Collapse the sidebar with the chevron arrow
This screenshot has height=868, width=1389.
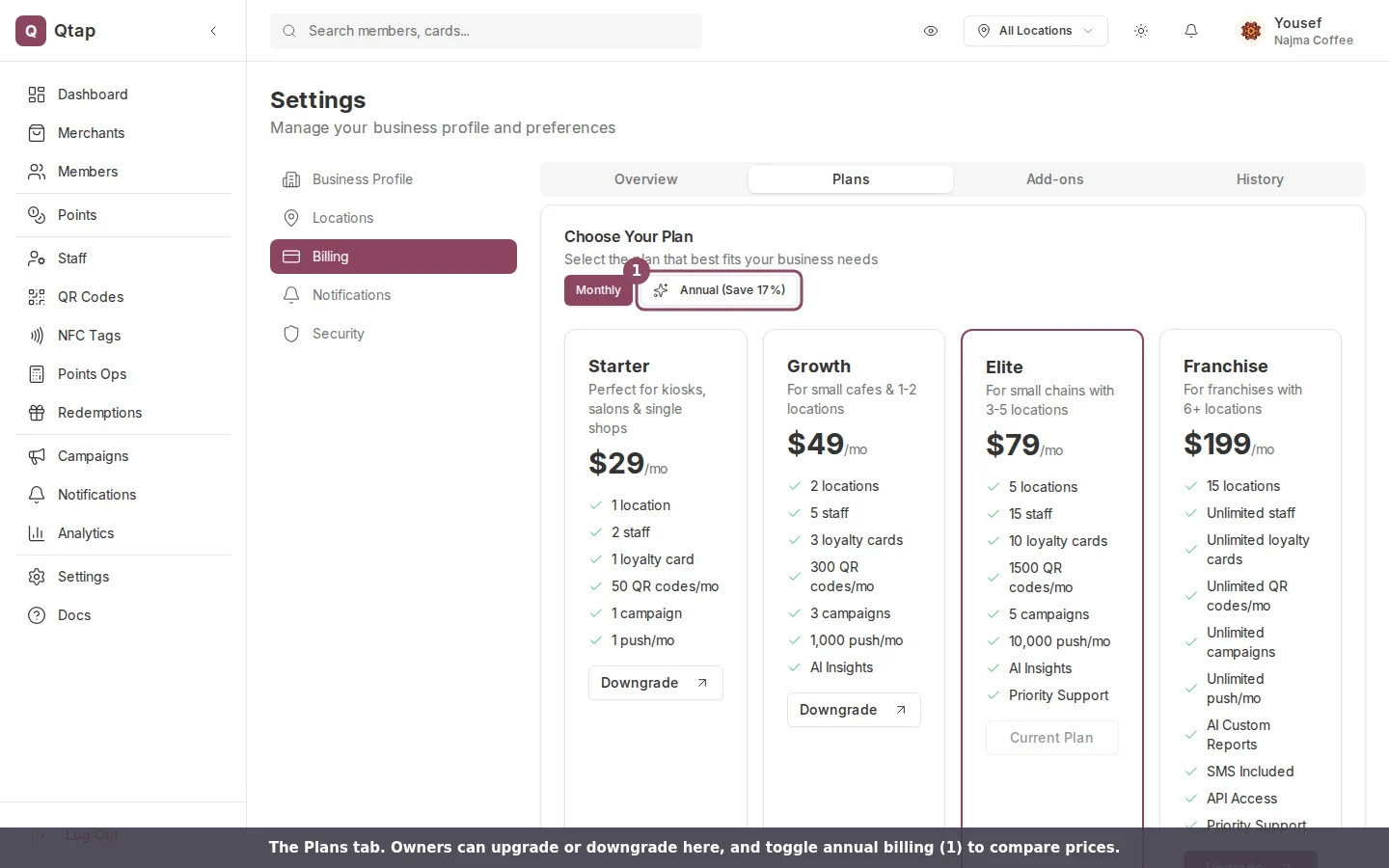(213, 31)
